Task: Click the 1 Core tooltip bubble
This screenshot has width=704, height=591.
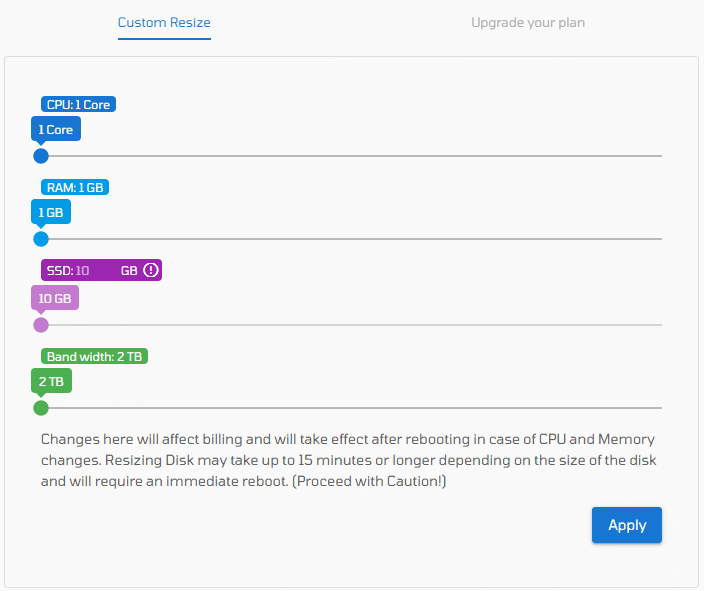Action: pos(56,129)
